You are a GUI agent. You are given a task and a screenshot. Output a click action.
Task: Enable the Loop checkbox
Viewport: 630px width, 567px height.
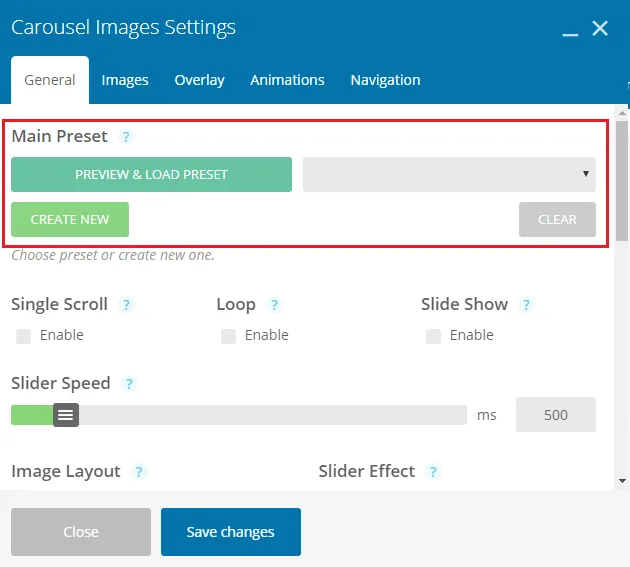pyautogui.click(x=229, y=336)
